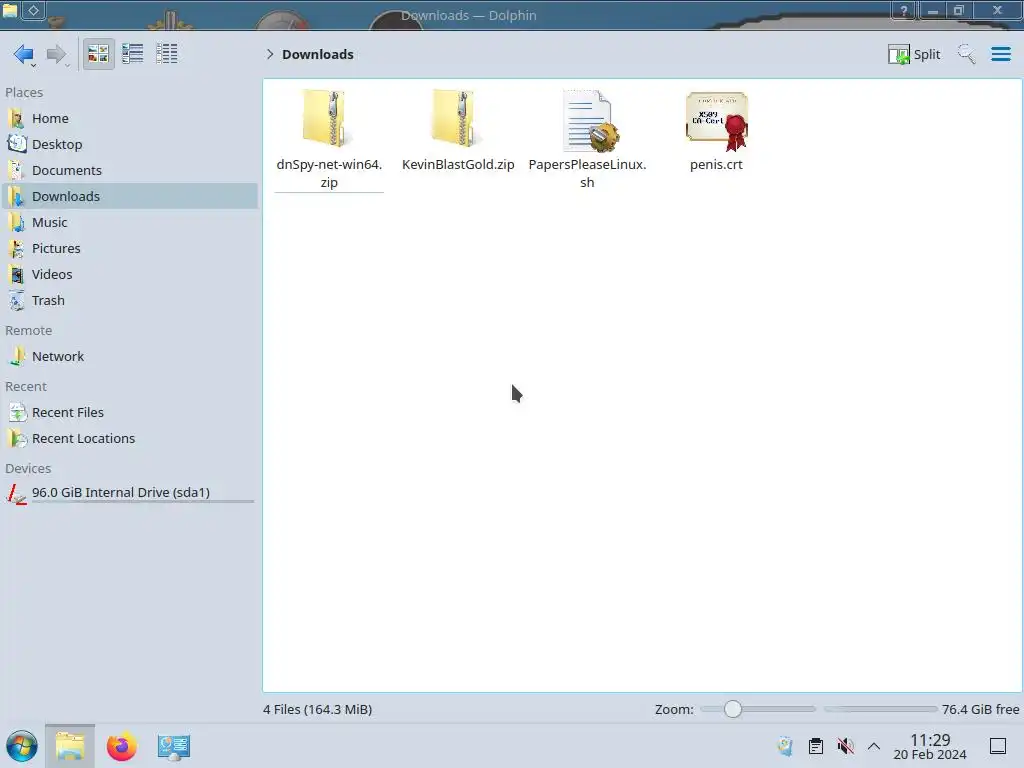Toggle the pin-on-all-desktops title bar button
The image size is (1024, 768).
tap(34, 10)
